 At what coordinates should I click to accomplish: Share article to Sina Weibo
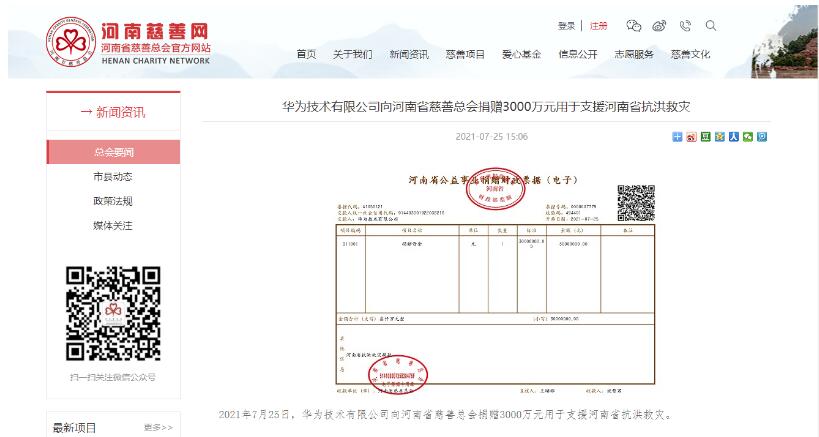click(x=691, y=137)
